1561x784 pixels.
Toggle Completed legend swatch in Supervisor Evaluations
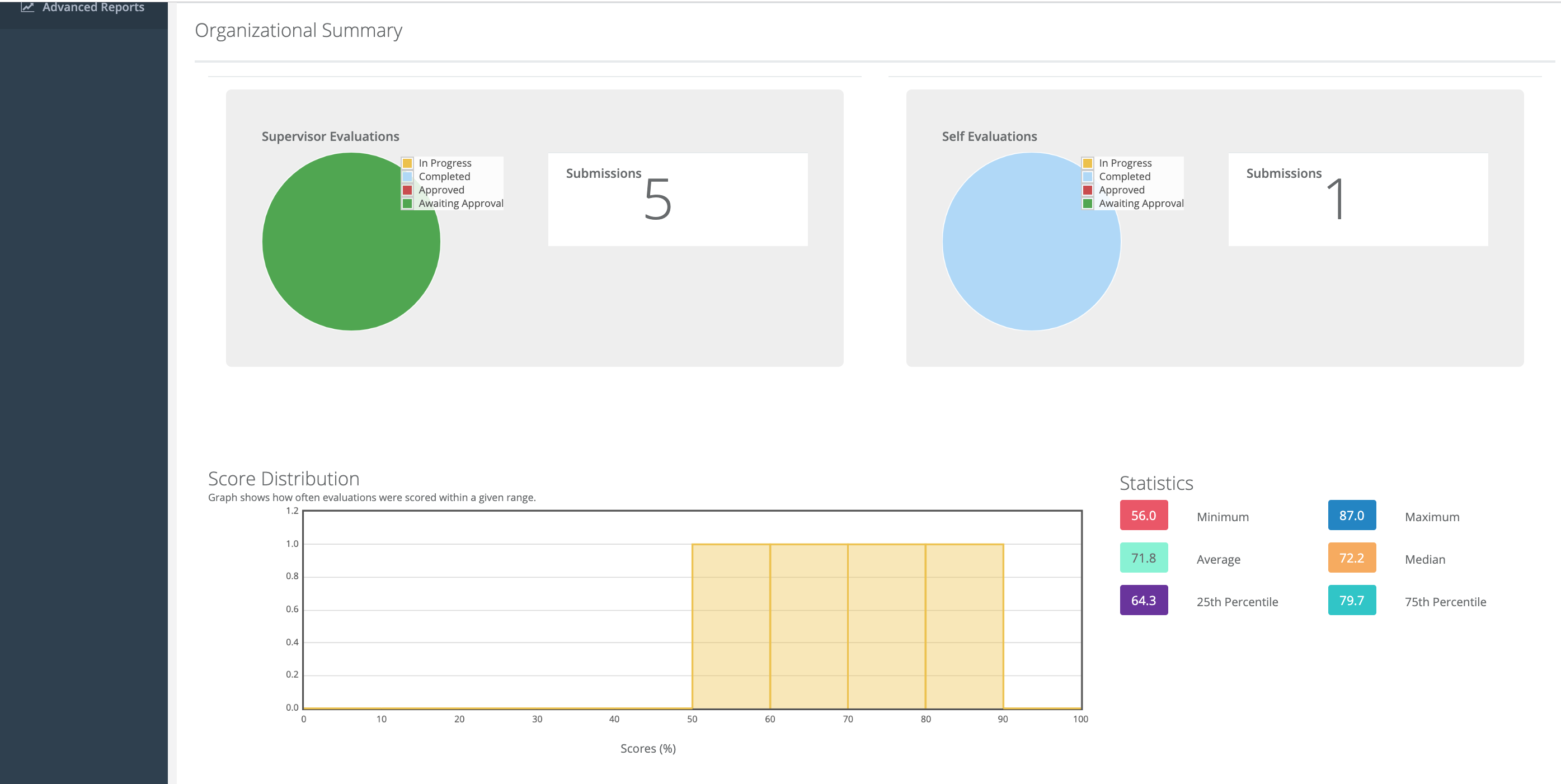click(x=407, y=176)
